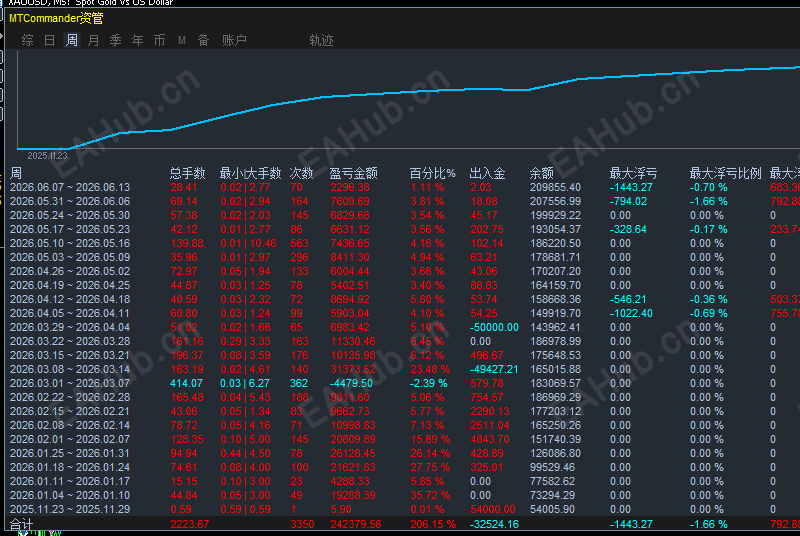This screenshot has width=800, height=536.
Task: Select week row 2026.03.22 ~ 2026.03.28
Action: [x=403, y=341]
